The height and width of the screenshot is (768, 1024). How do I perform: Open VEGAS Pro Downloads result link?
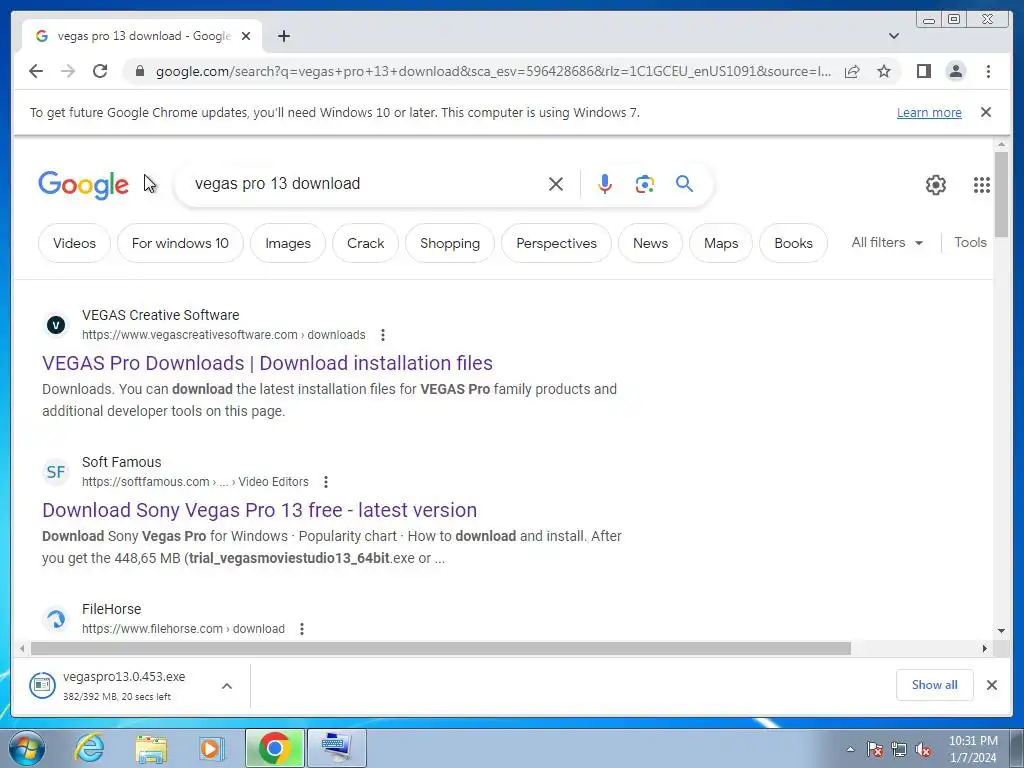[267, 363]
